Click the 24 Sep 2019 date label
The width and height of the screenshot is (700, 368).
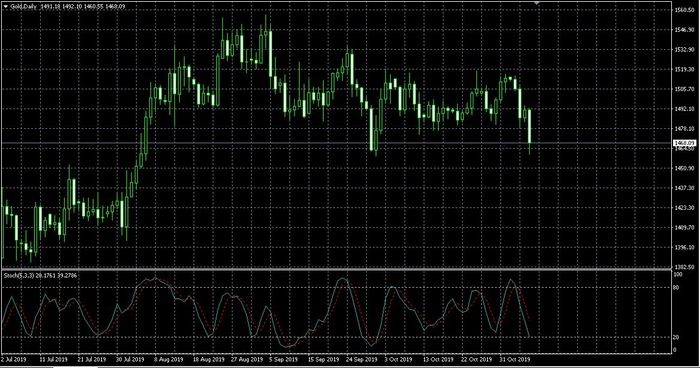[361, 359]
